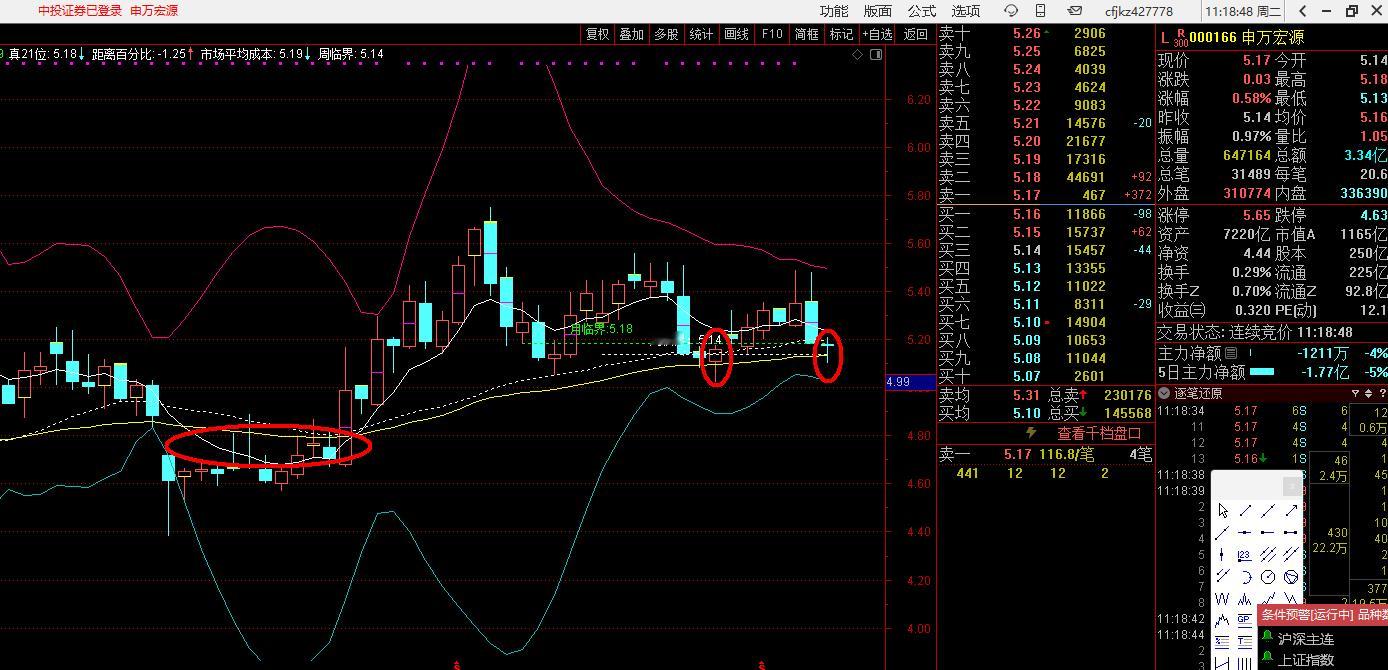Click the 返回 back button

click(916, 34)
